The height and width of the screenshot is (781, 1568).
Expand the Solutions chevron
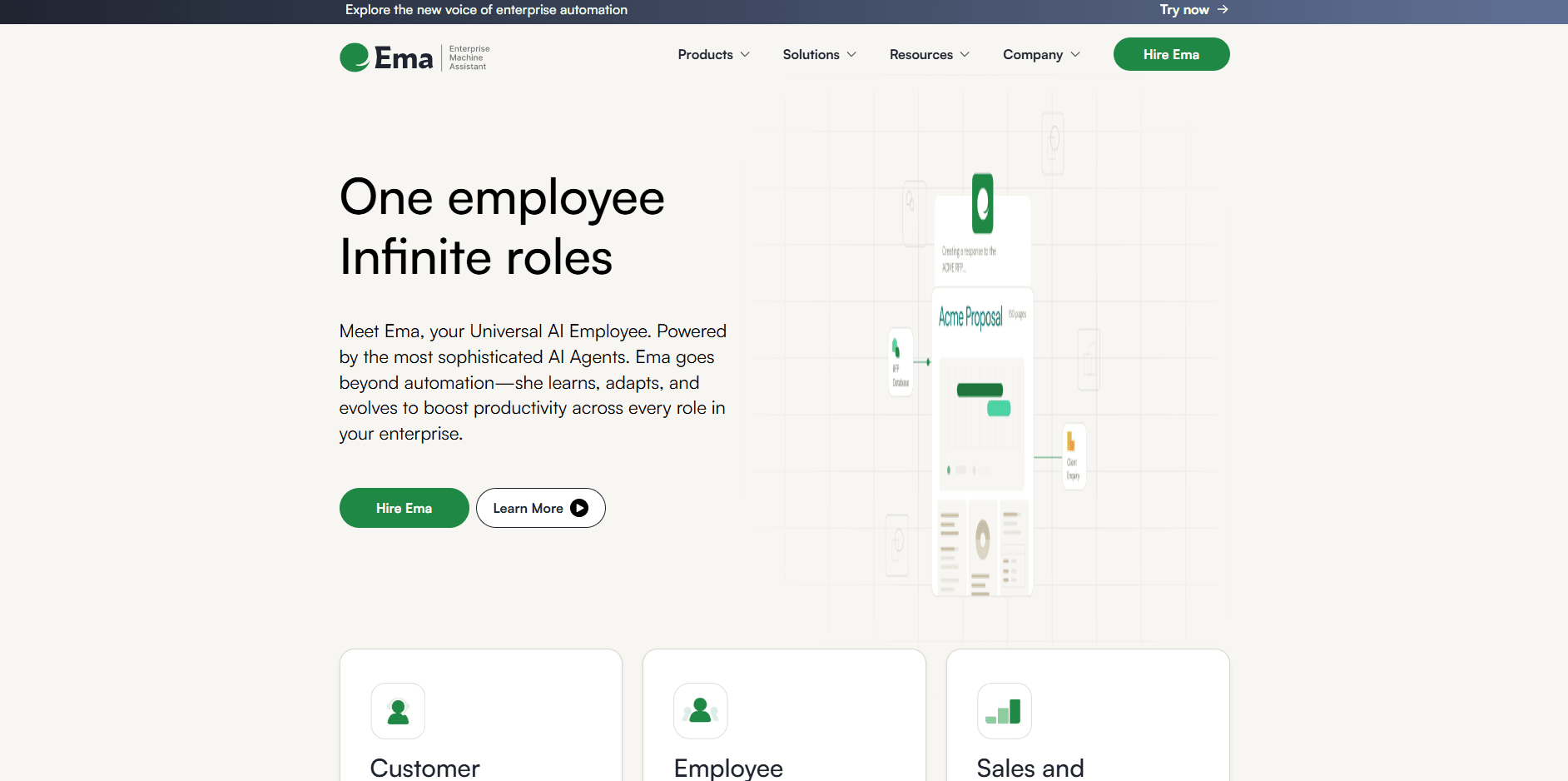click(851, 54)
